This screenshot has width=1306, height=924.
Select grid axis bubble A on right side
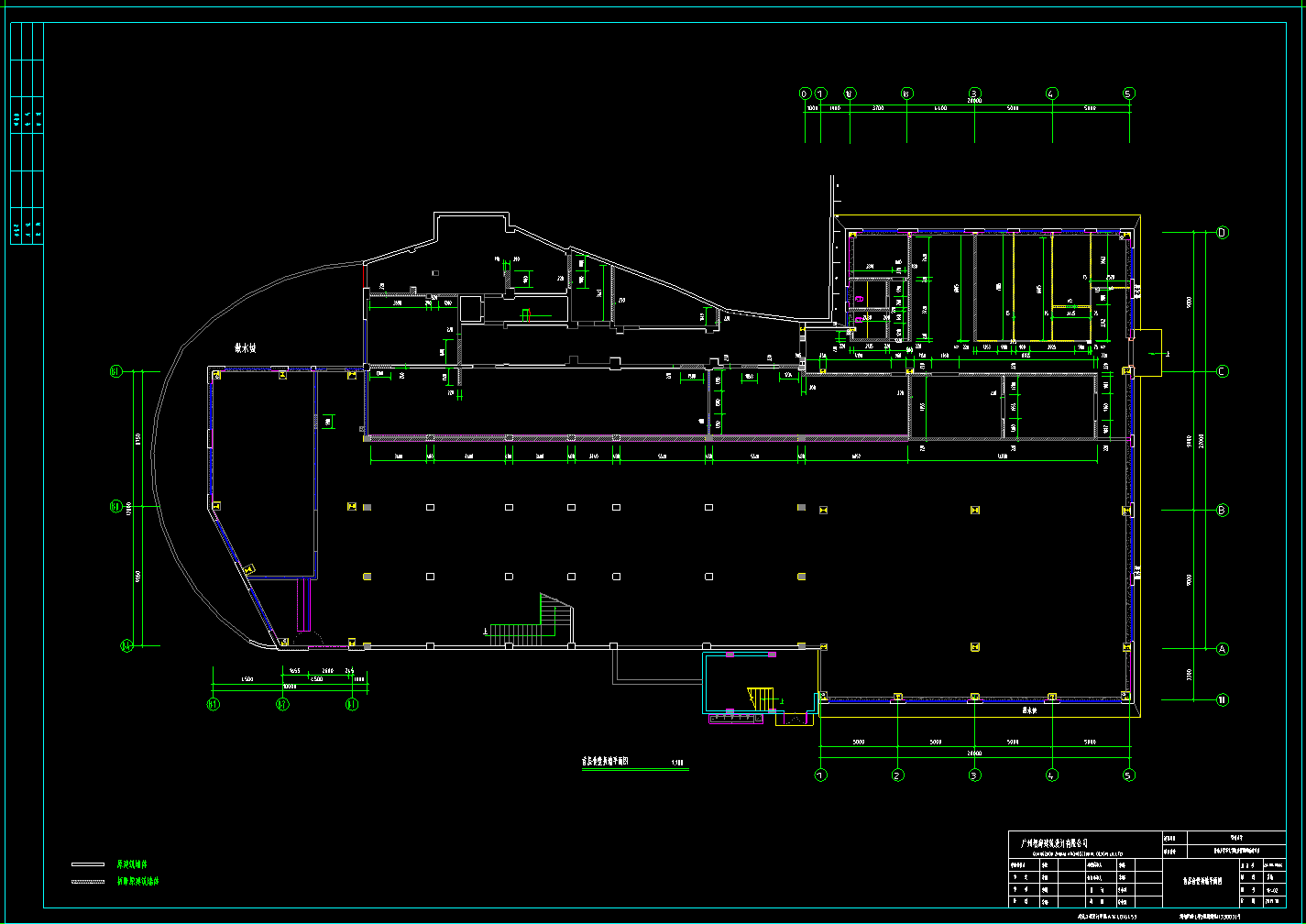[1222, 649]
